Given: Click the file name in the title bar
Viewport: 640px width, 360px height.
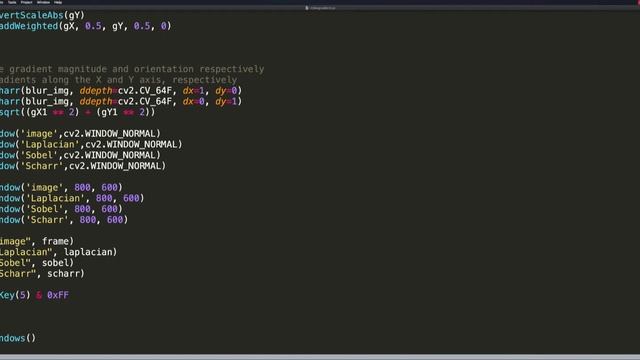Looking at the screenshot, I should click(322, 8).
